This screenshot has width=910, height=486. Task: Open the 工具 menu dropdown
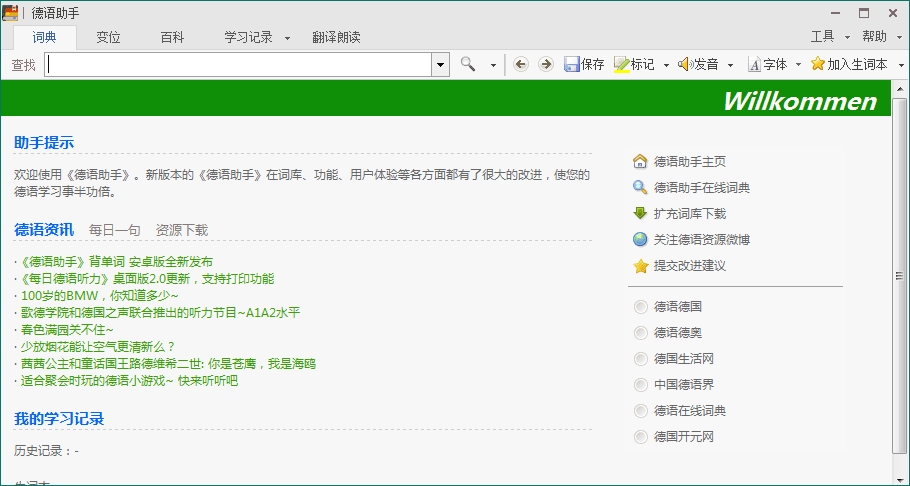click(827, 37)
